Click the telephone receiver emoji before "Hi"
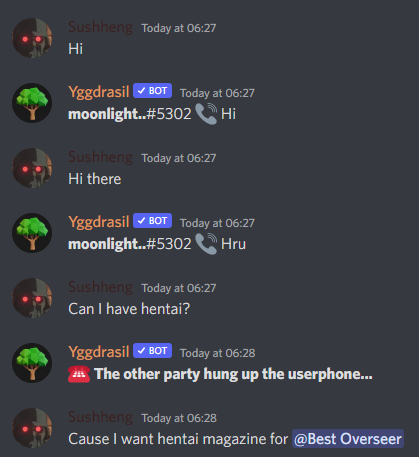The width and height of the screenshot is (419, 457). pyautogui.click(x=206, y=114)
